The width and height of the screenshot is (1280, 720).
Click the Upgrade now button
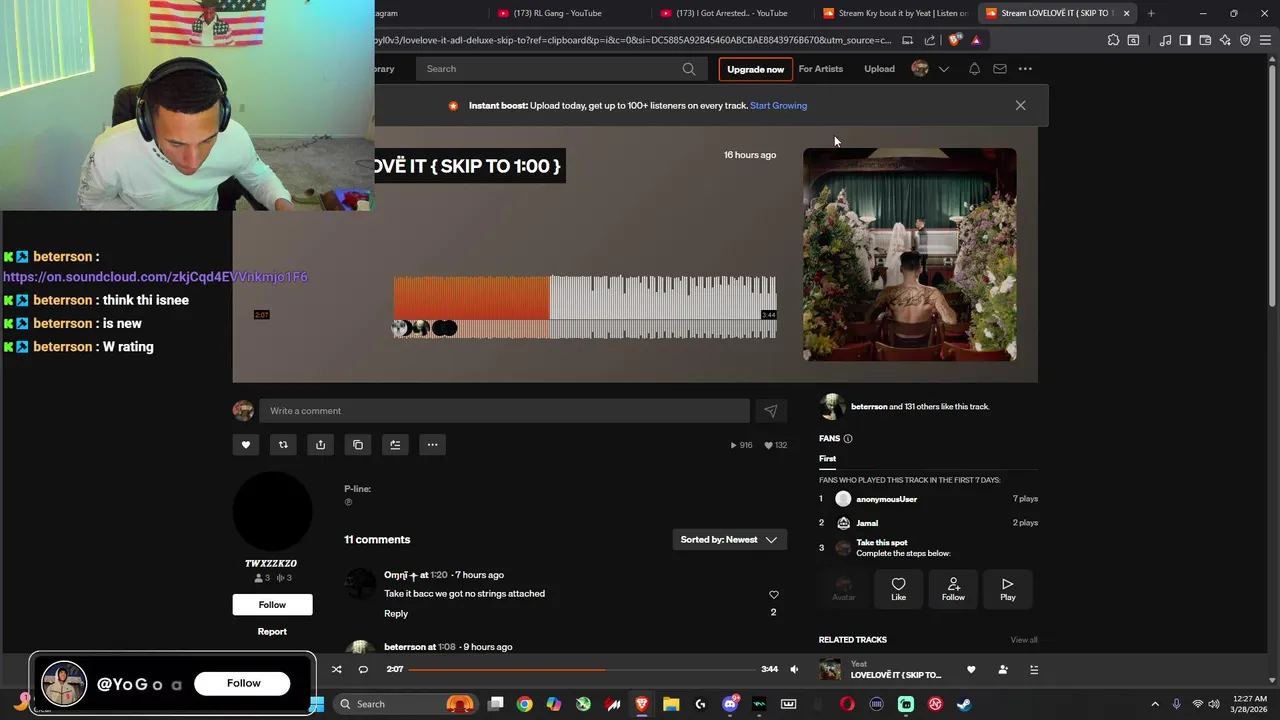point(755,69)
